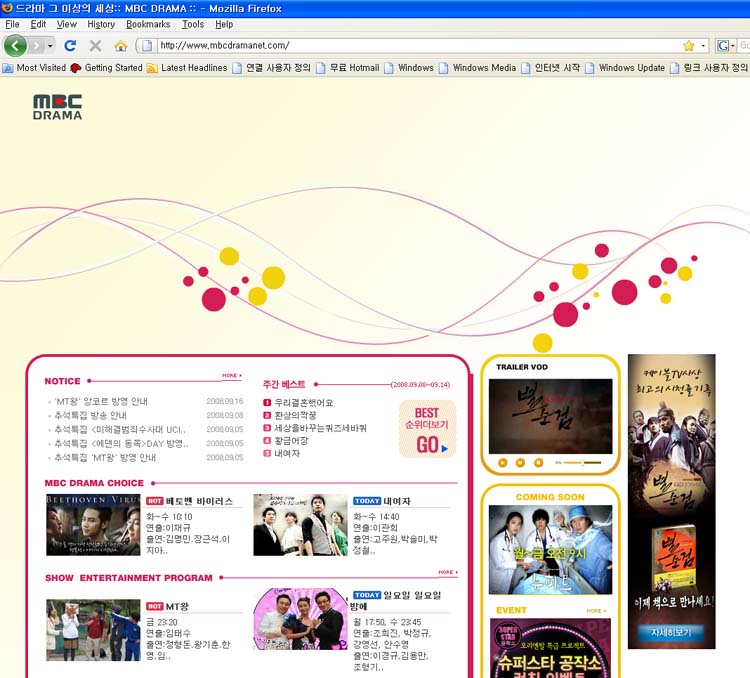Open the MT왕 show thumbnail

click(93, 630)
